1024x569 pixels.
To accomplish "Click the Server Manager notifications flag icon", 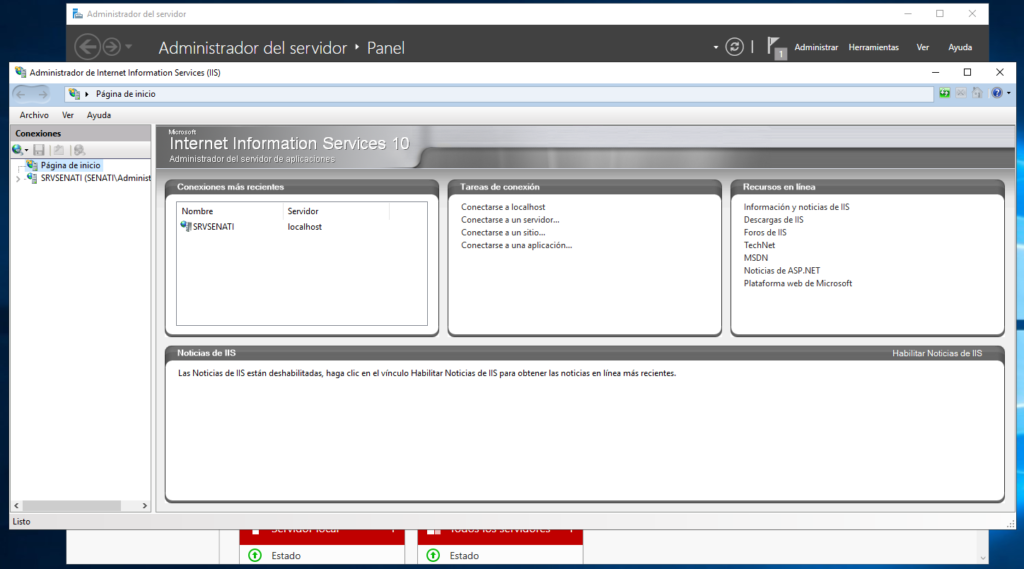I will (776, 48).
